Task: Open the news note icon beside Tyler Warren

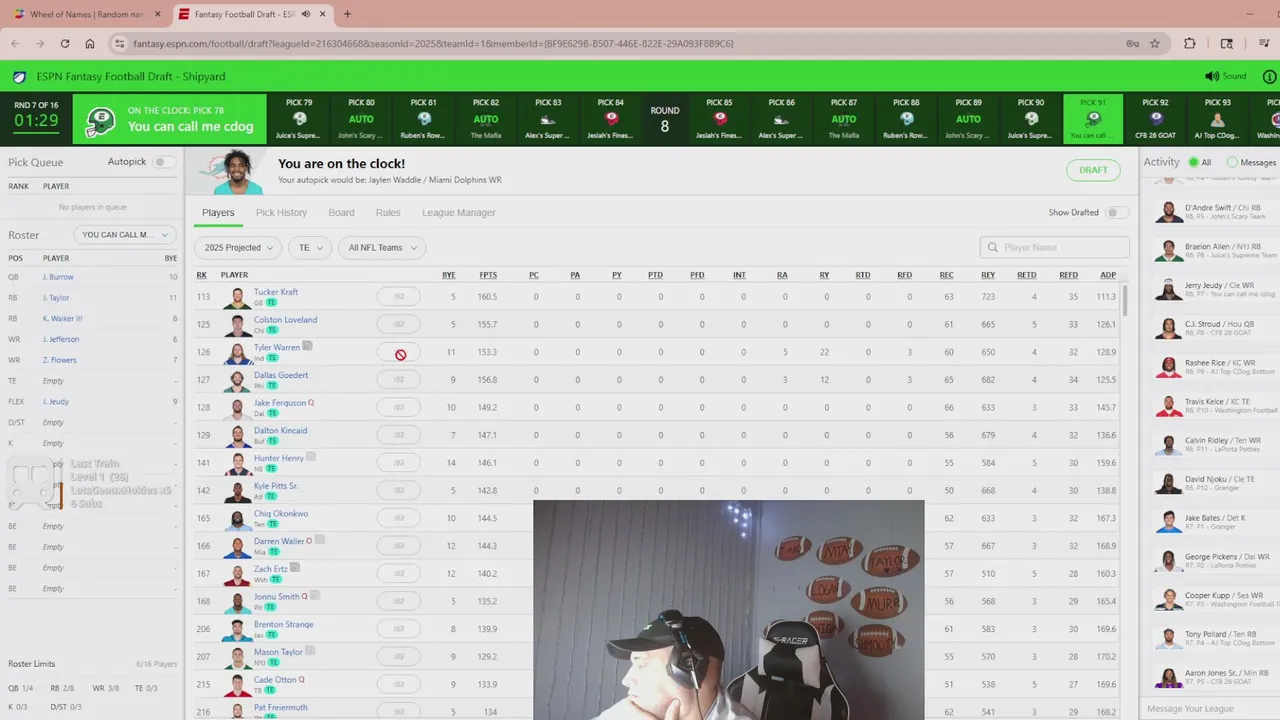Action: pyautogui.click(x=307, y=346)
